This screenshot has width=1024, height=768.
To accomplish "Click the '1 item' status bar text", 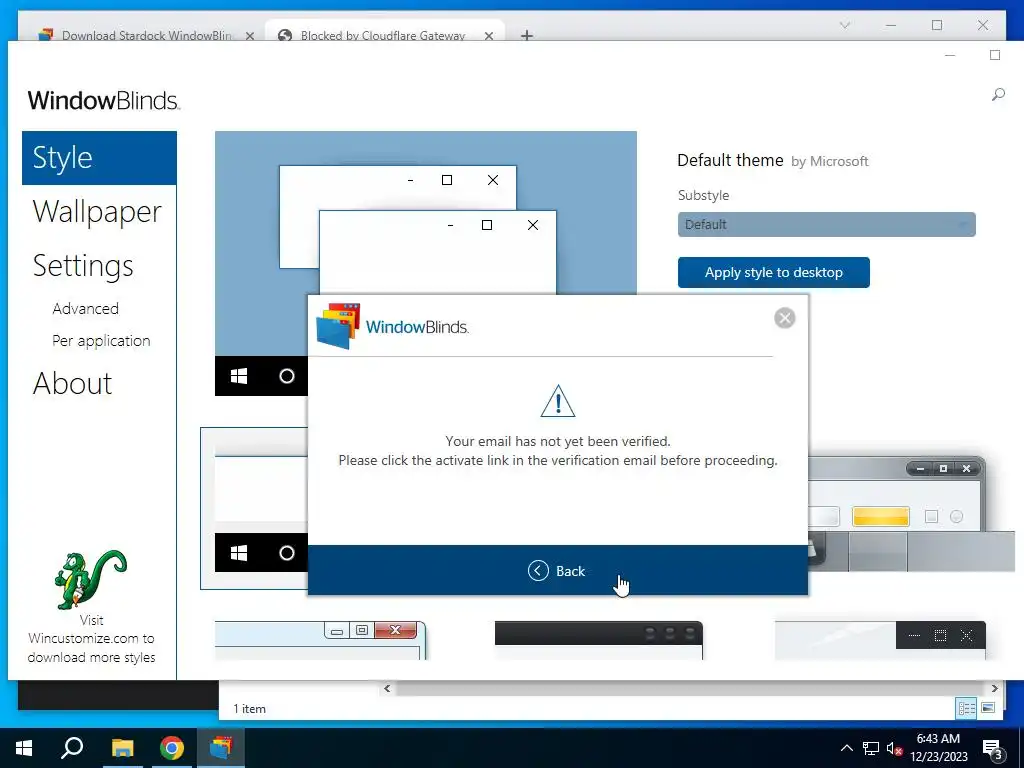I will (249, 709).
